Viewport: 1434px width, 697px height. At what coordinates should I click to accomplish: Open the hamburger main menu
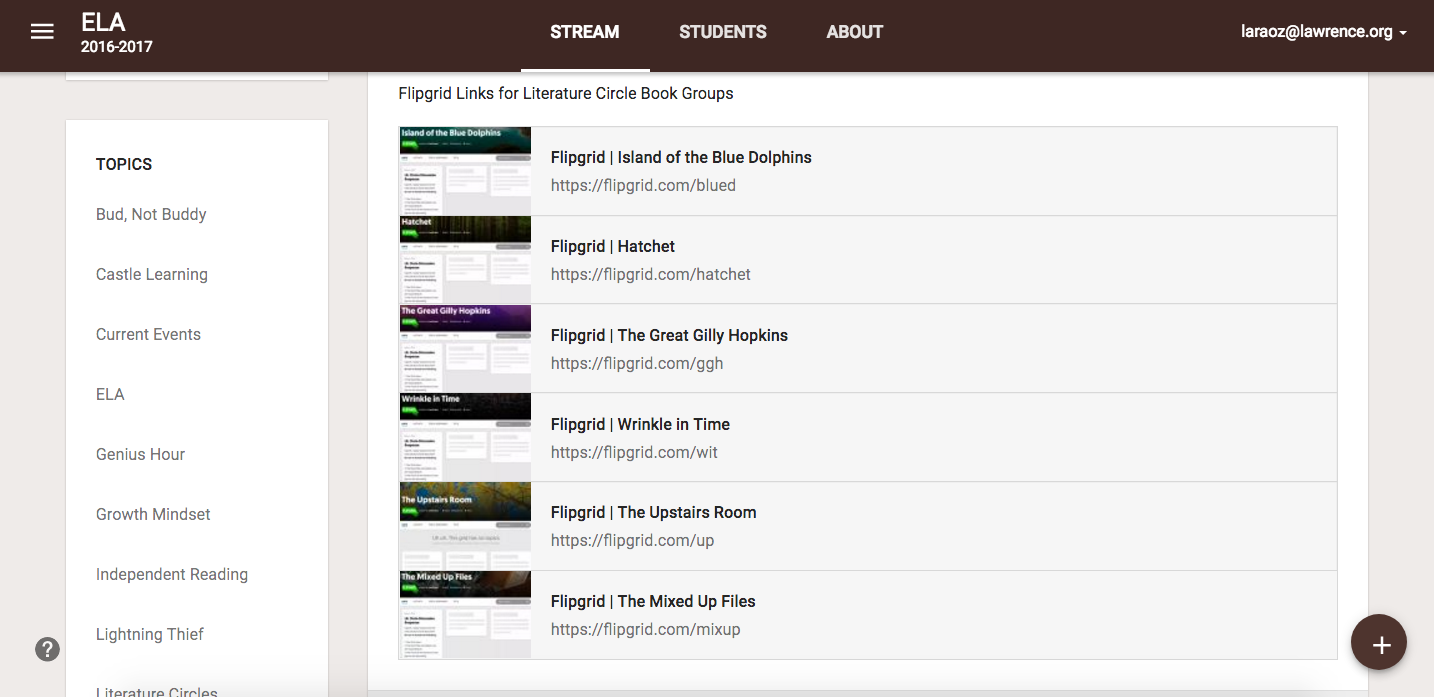pyautogui.click(x=42, y=32)
